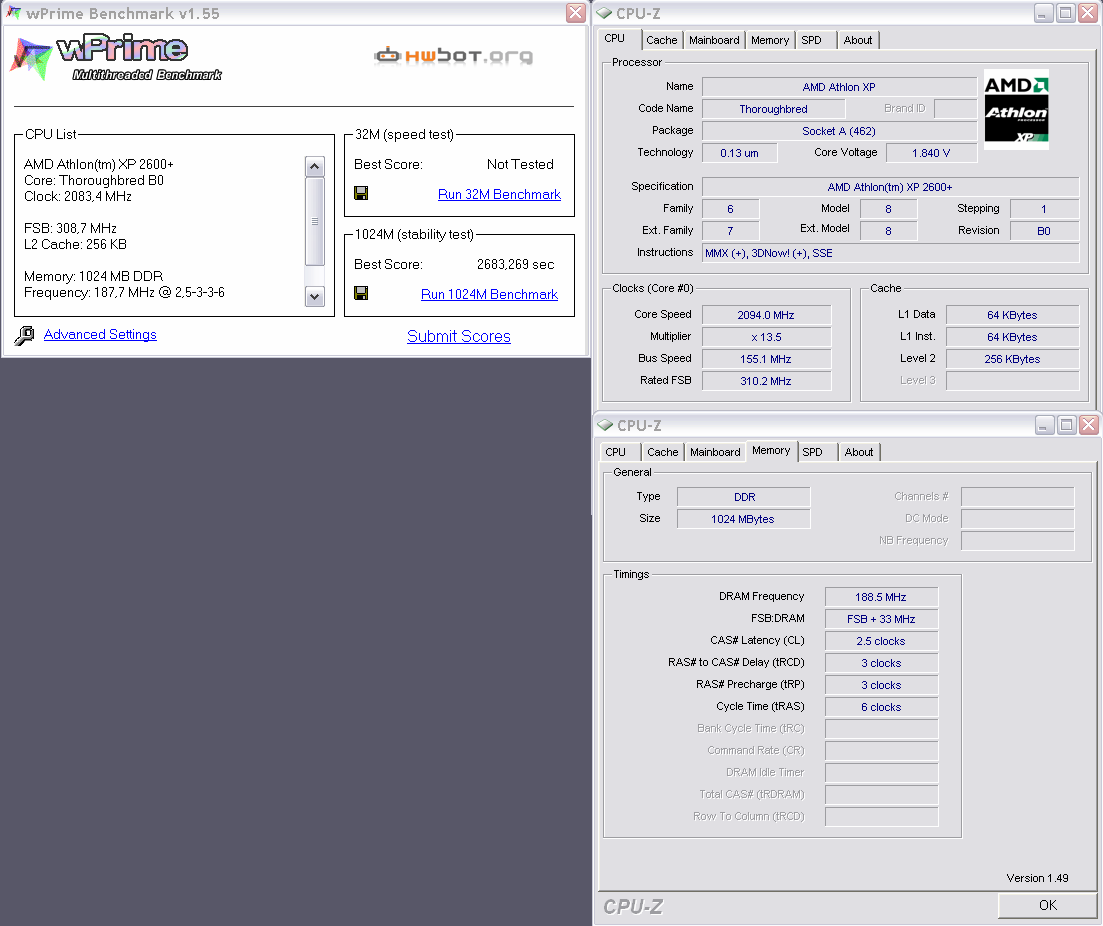
Task: Click the AMD Athlon XP logo image
Action: (1016, 109)
